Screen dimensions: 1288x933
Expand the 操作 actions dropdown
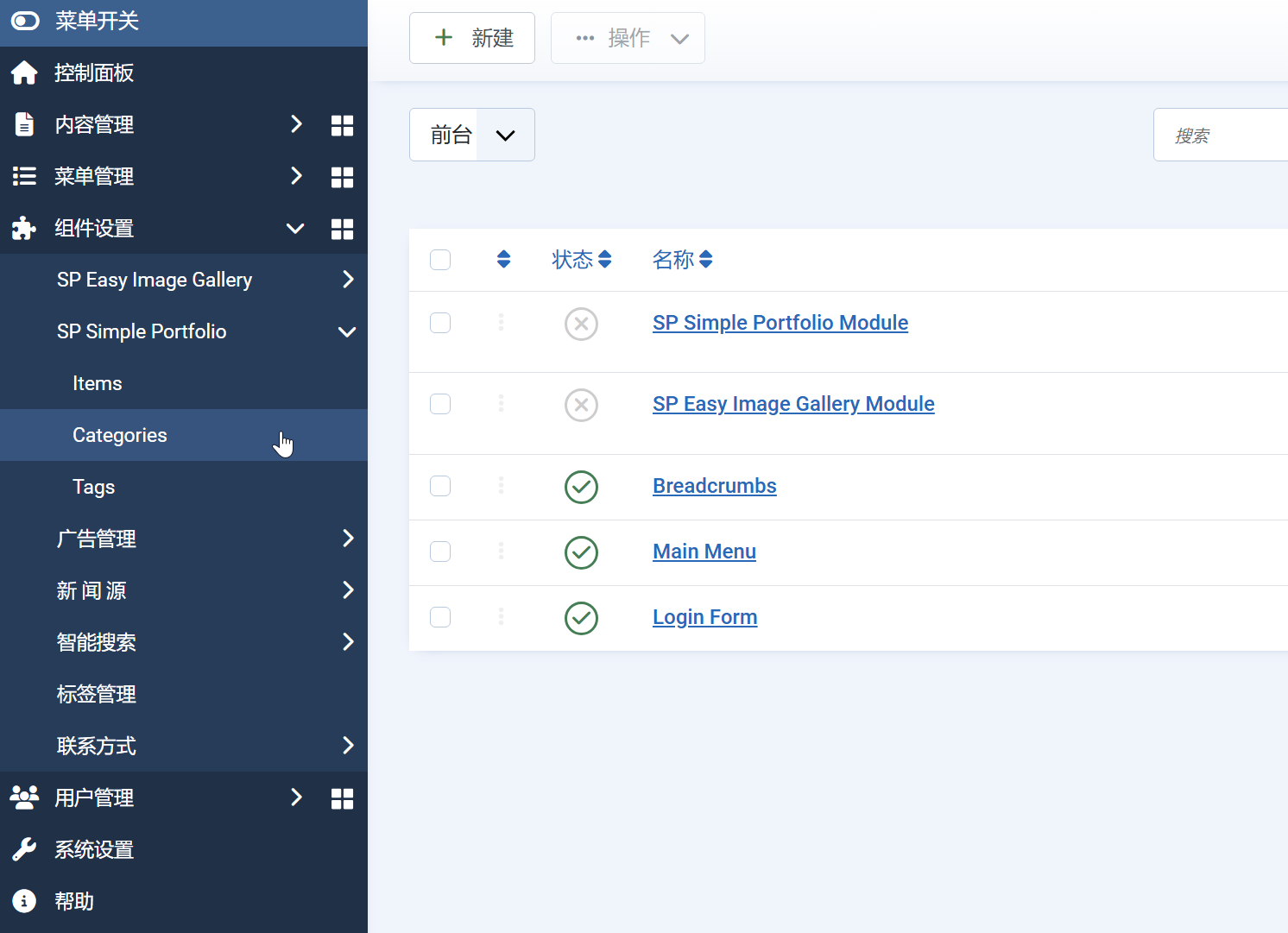pos(628,38)
